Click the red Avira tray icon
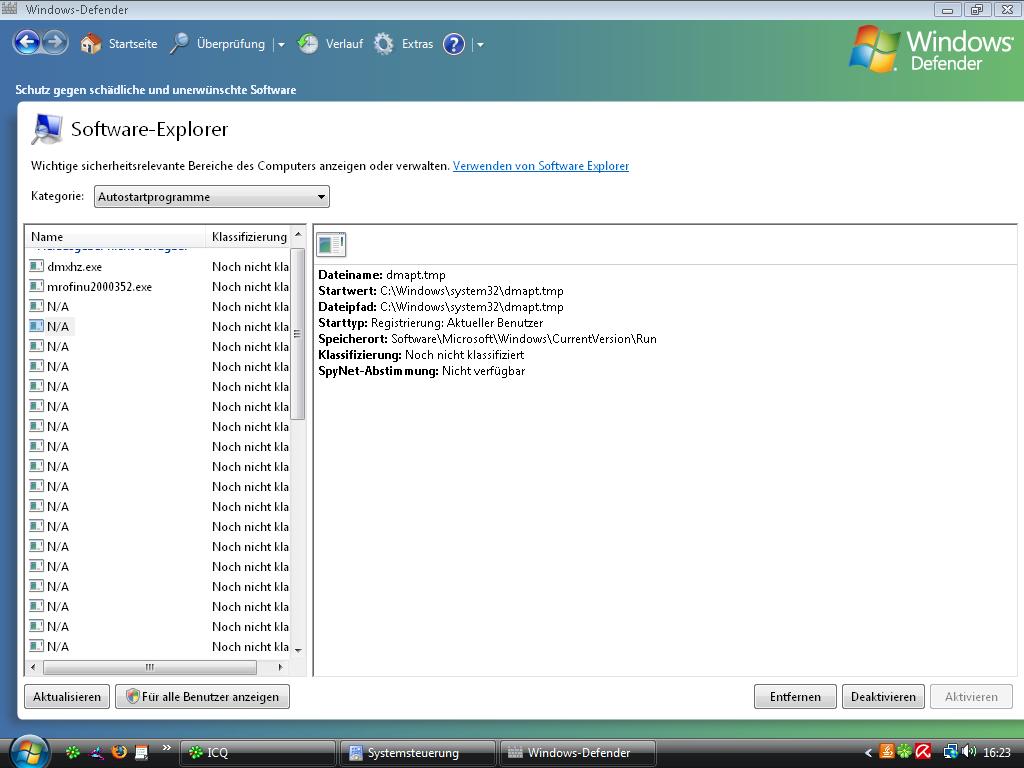The height and width of the screenshot is (768, 1024). tap(923, 752)
